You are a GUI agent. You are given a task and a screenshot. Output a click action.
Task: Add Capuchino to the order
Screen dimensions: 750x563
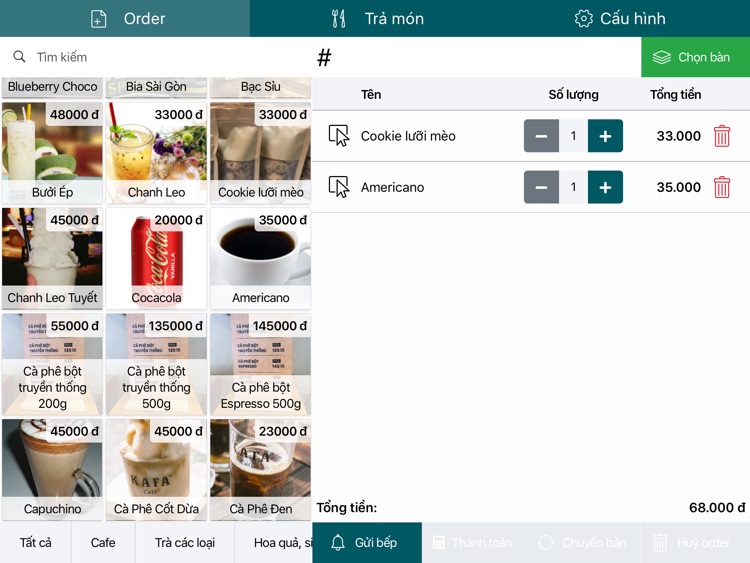click(x=52, y=470)
